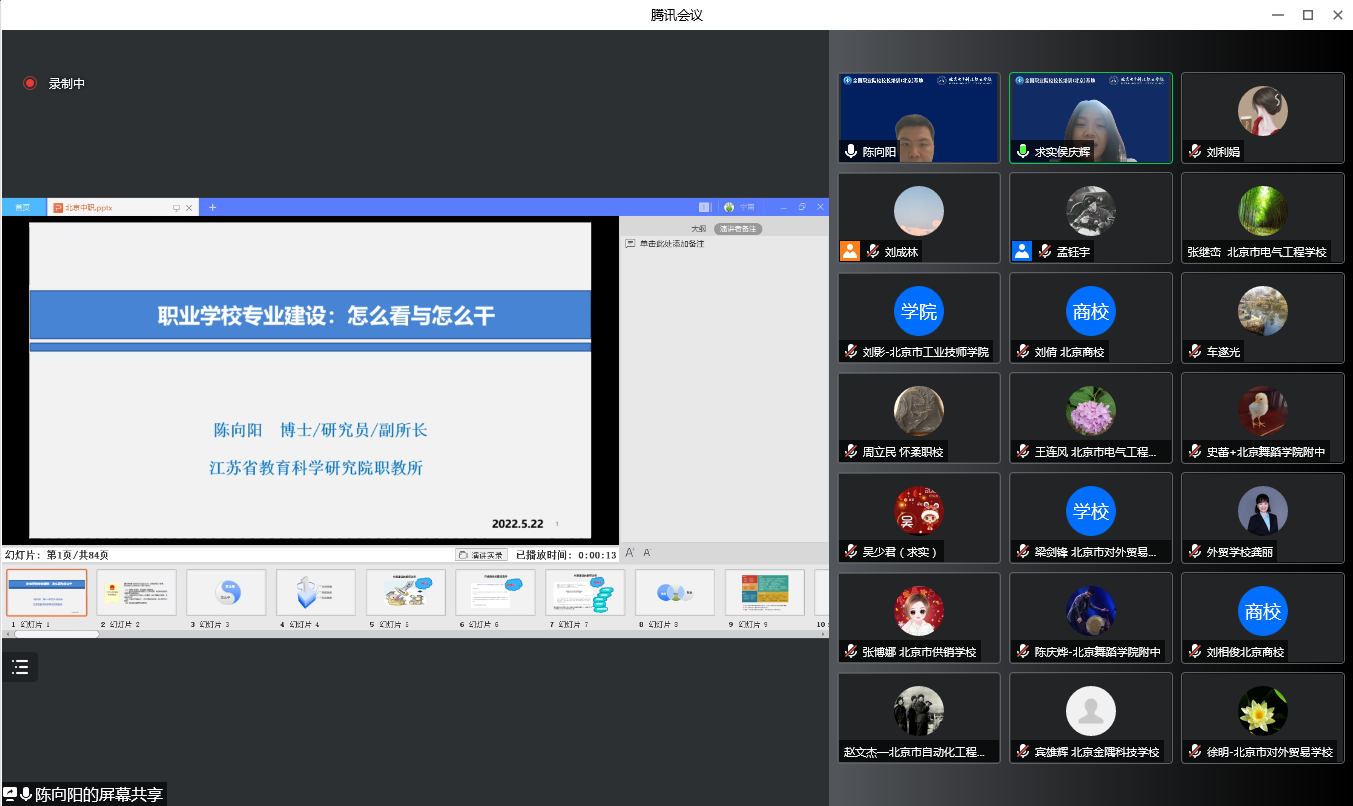Click the muted mic icon for 吴少君
Viewport: 1353px width, 806px height.
[x=851, y=552]
